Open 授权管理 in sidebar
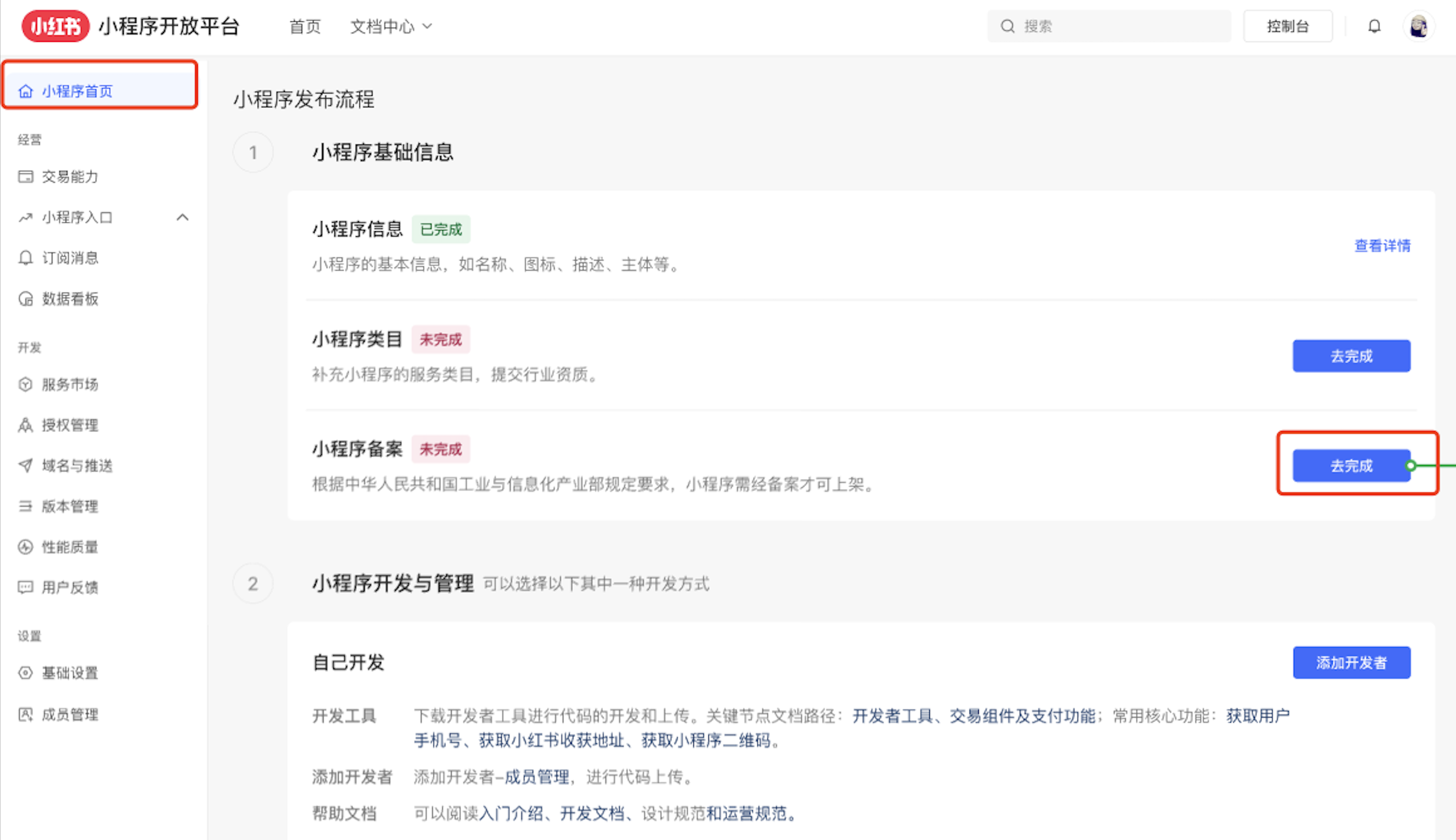This screenshot has height=840, width=1456. coord(70,425)
